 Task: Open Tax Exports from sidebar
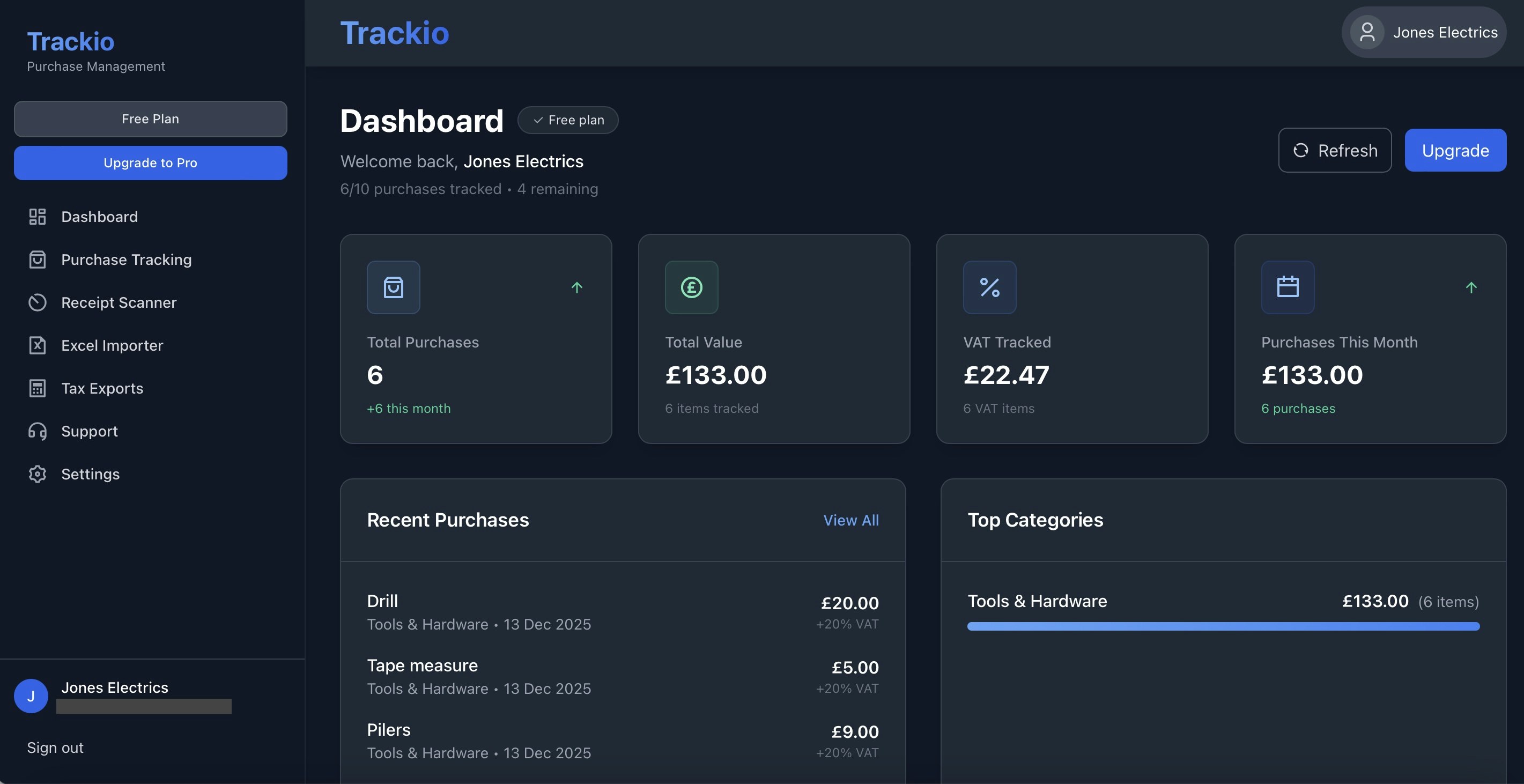tap(102, 388)
